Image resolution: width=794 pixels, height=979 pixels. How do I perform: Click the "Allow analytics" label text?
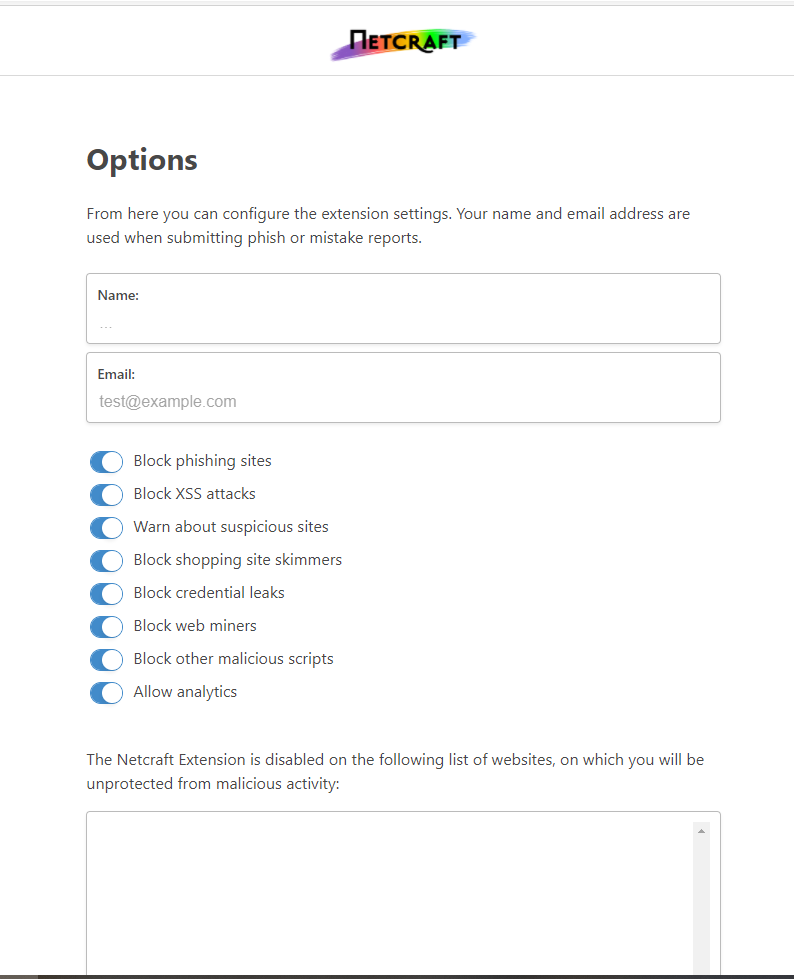coord(185,692)
